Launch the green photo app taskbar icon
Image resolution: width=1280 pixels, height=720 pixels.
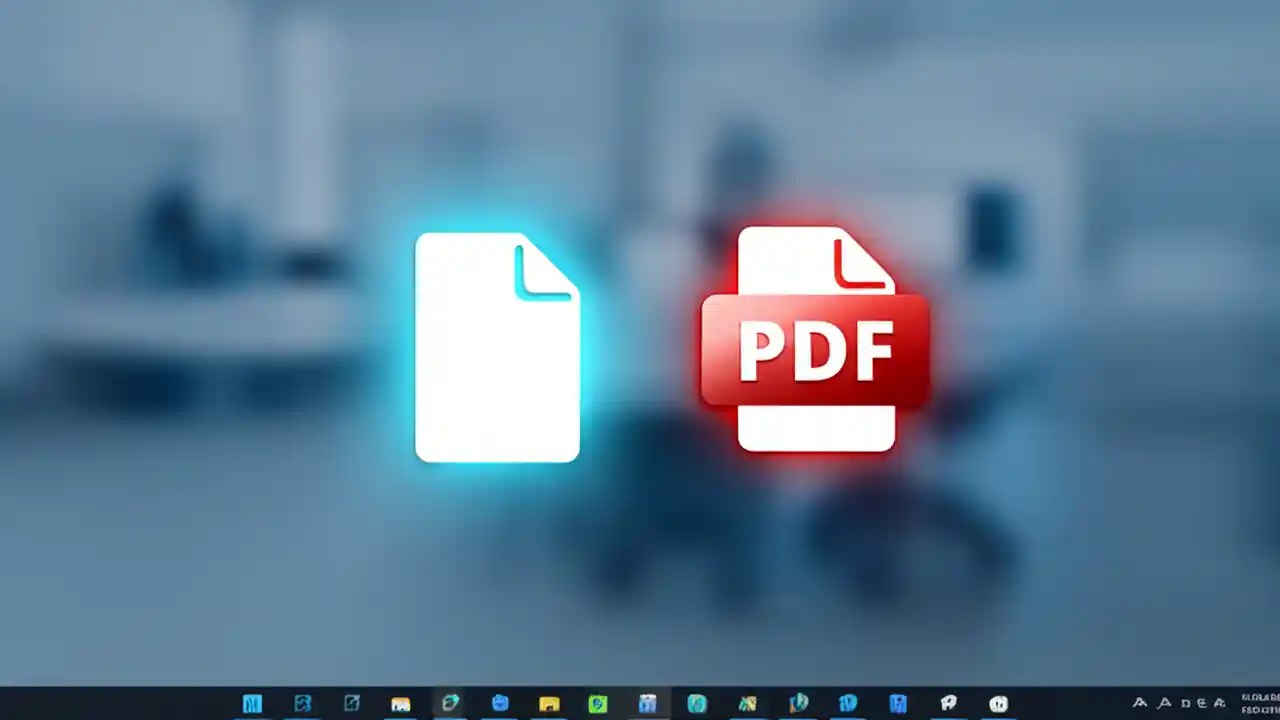(597, 703)
